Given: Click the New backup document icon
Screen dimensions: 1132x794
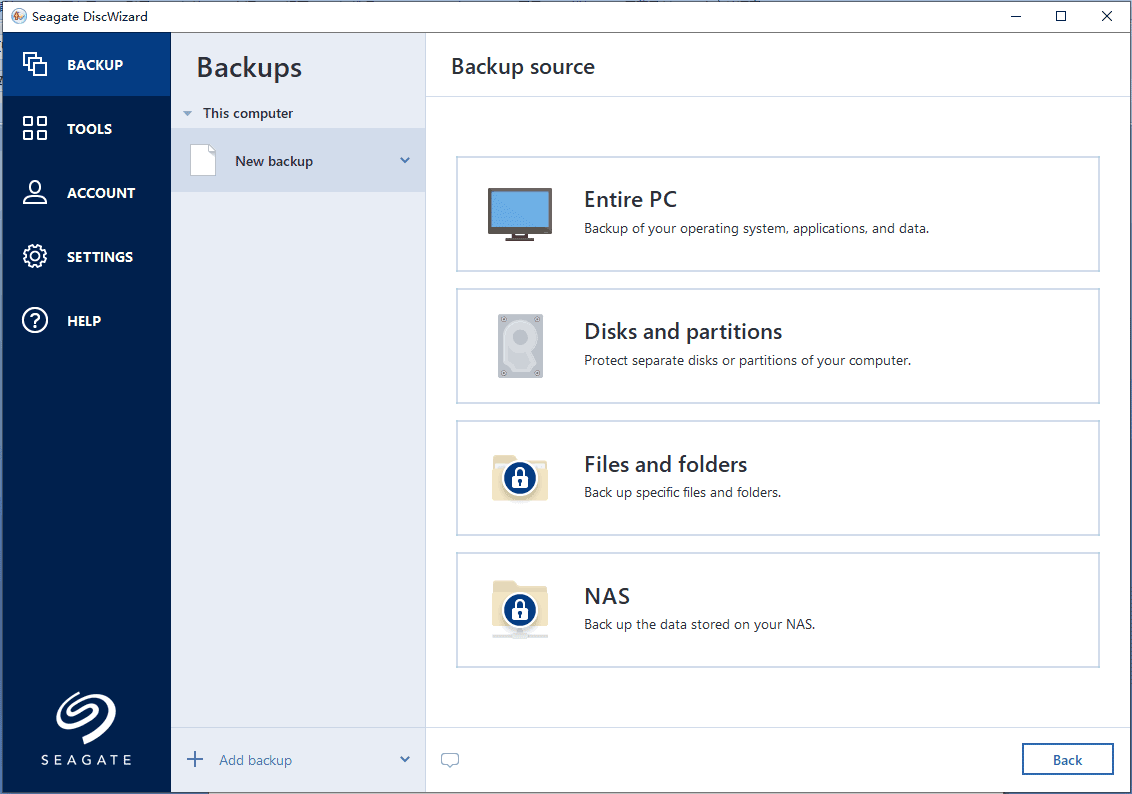Looking at the screenshot, I should click(203, 159).
